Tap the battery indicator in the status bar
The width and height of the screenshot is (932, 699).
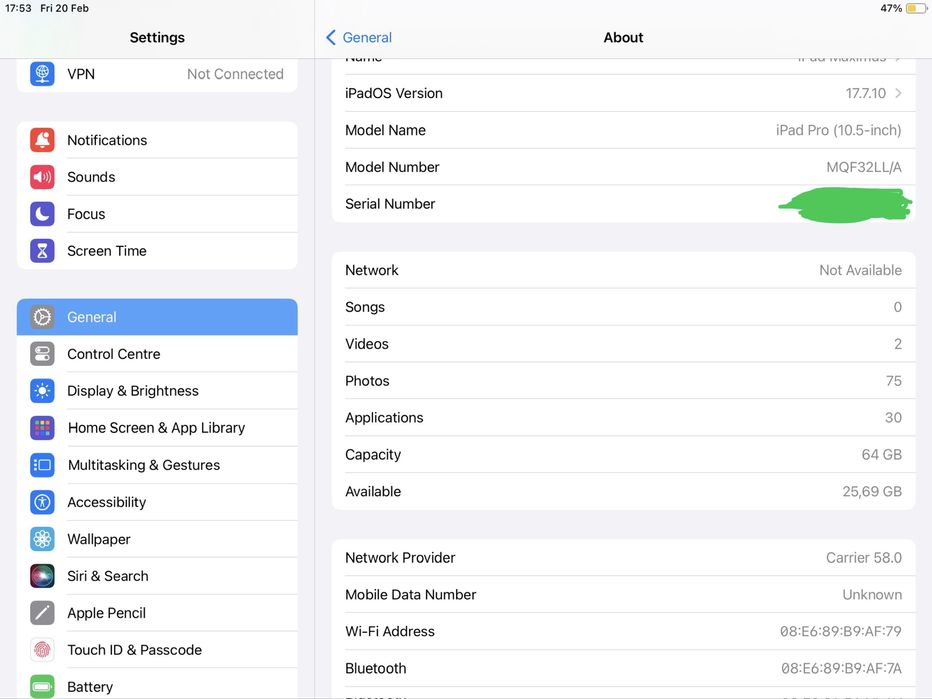pyautogui.click(x=916, y=8)
